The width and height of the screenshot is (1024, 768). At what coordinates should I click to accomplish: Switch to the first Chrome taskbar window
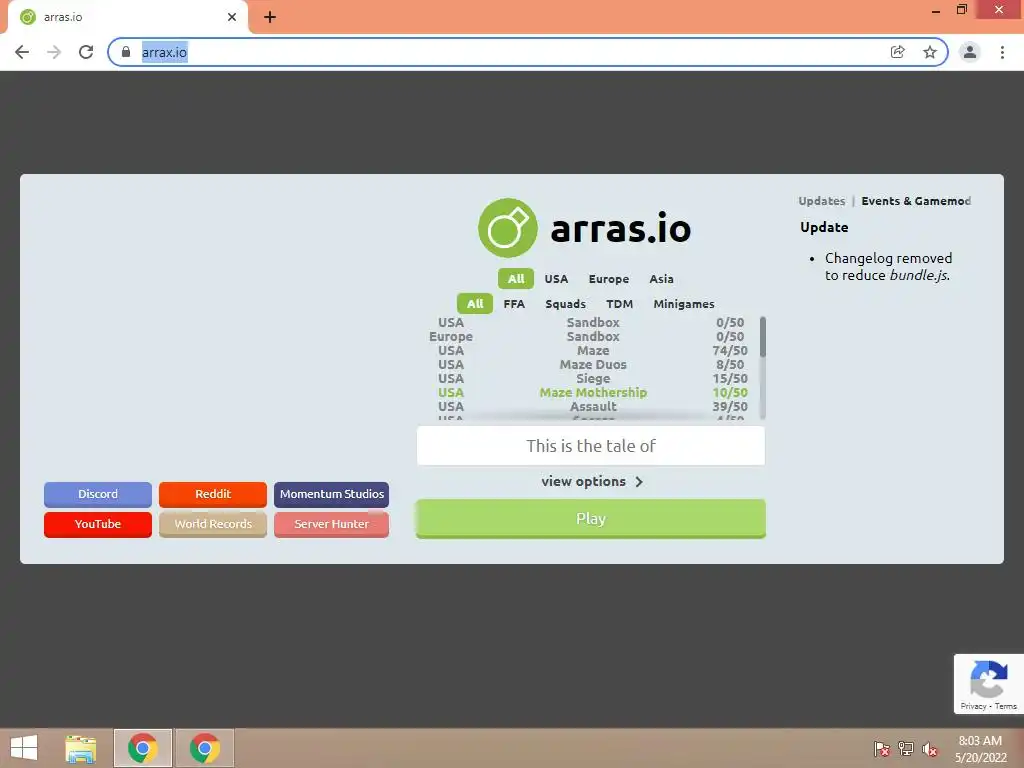click(143, 748)
